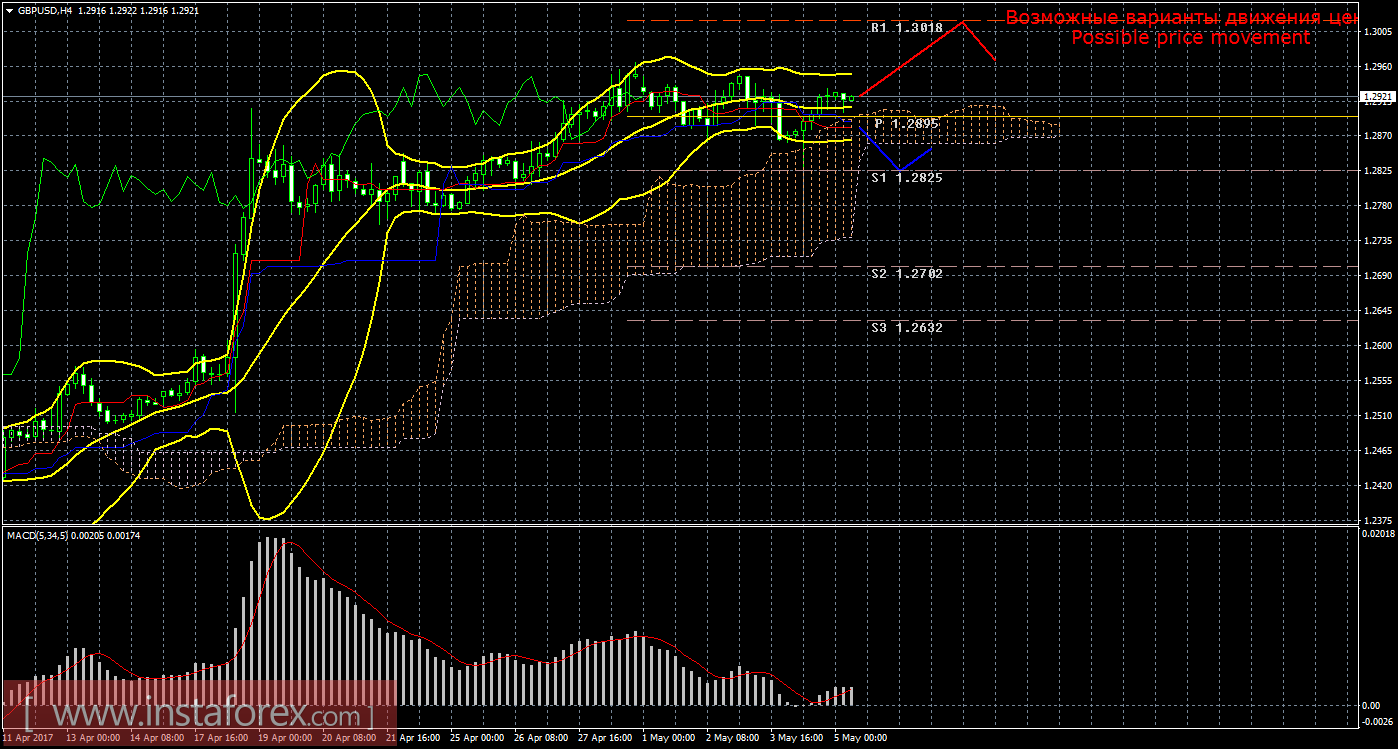
Task: Click the 13 Apr 00:00 time label
Action: coord(93,739)
